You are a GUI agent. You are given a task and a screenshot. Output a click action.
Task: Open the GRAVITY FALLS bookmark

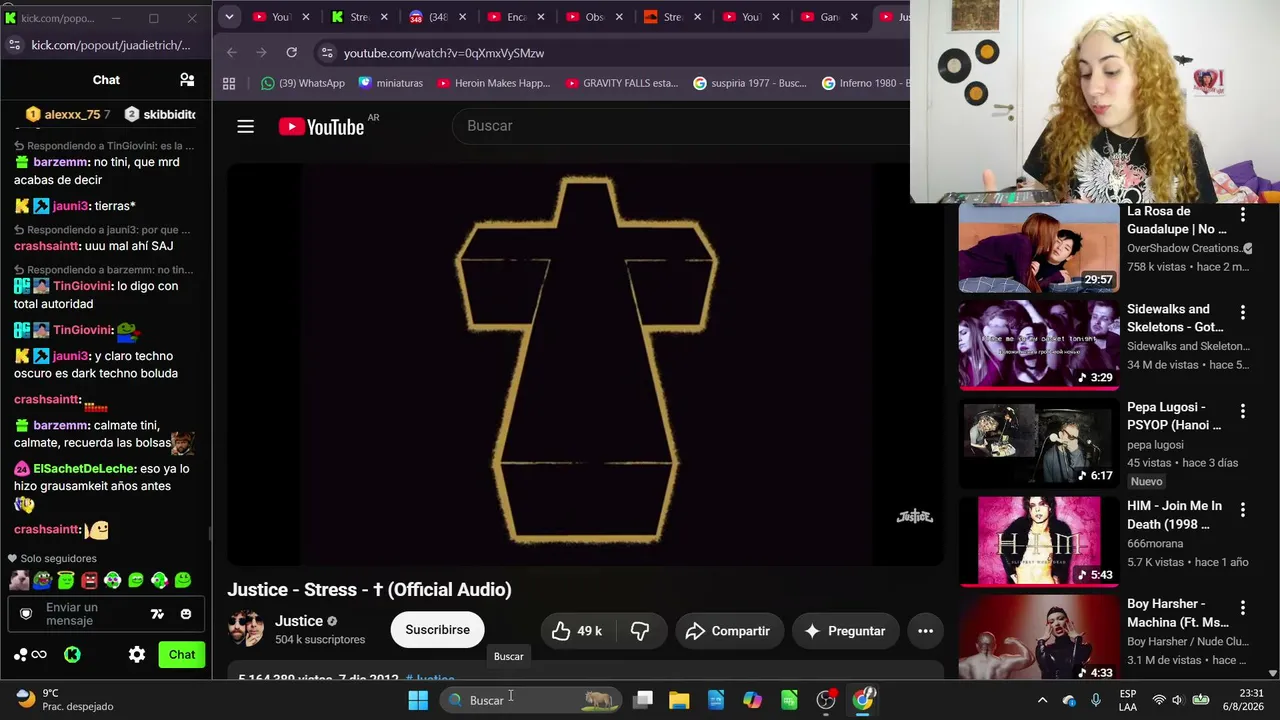click(x=622, y=83)
